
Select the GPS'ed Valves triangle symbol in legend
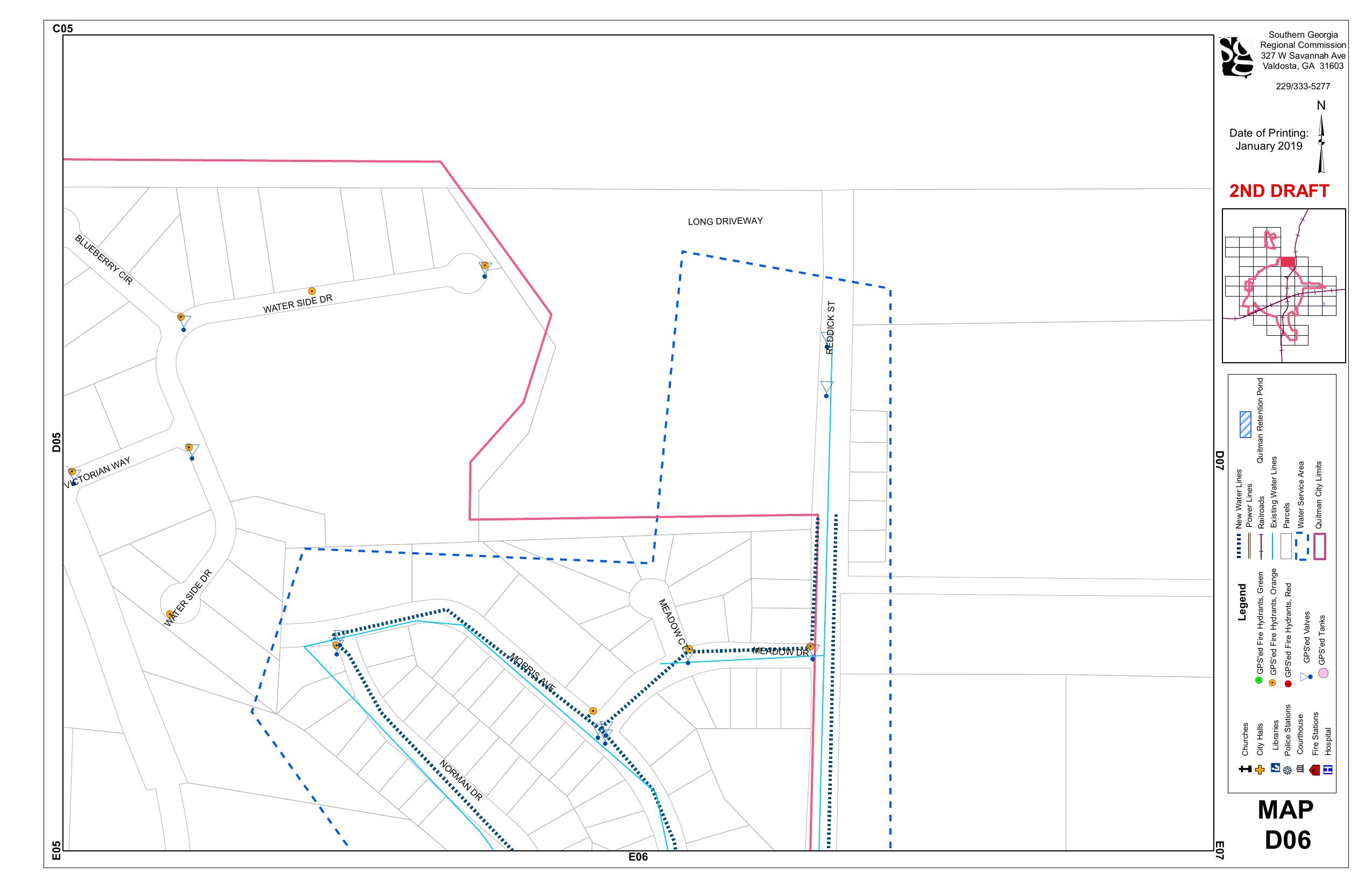click(x=1306, y=677)
